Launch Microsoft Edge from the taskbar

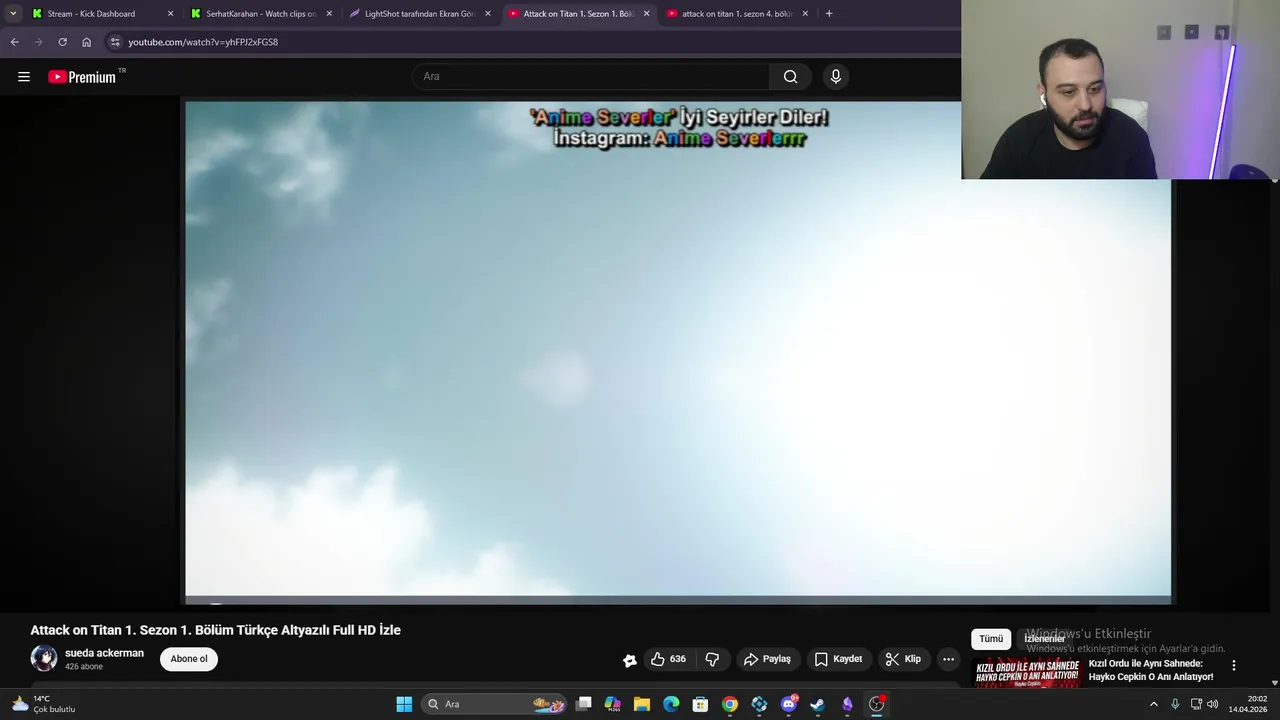click(x=671, y=704)
